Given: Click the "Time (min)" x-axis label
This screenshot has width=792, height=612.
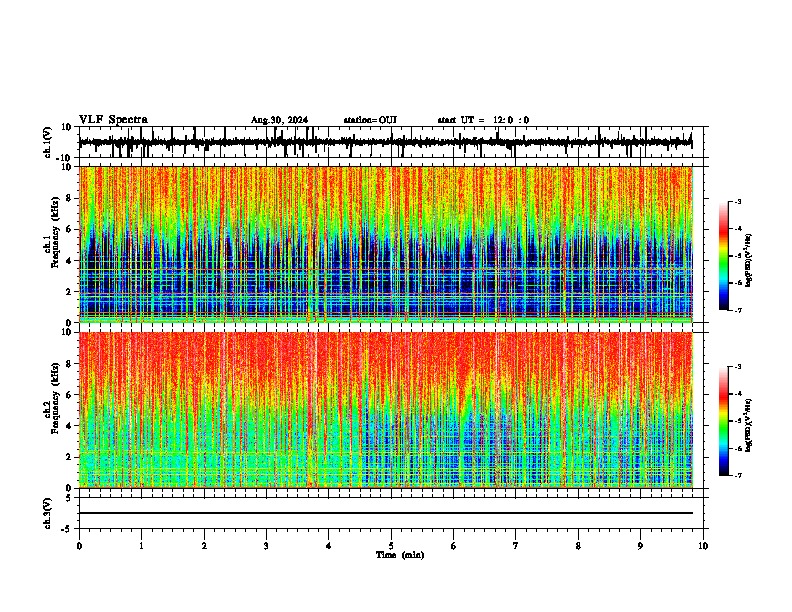Looking at the screenshot, I should tap(400, 555).
